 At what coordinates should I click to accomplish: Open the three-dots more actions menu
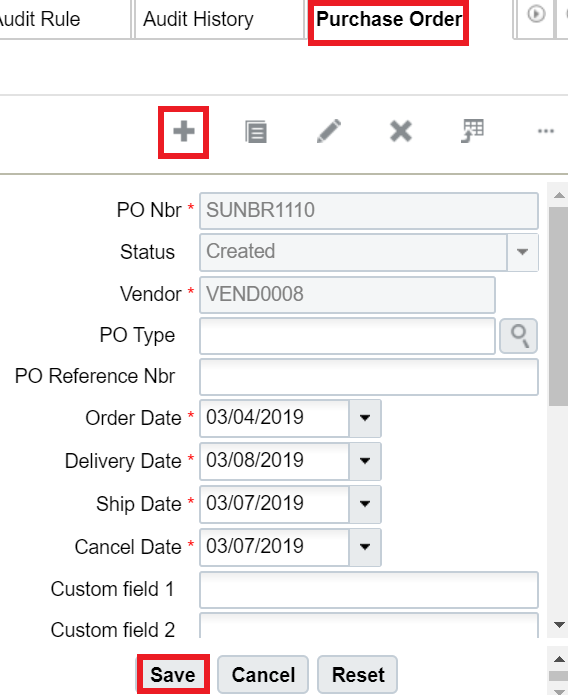point(545,131)
